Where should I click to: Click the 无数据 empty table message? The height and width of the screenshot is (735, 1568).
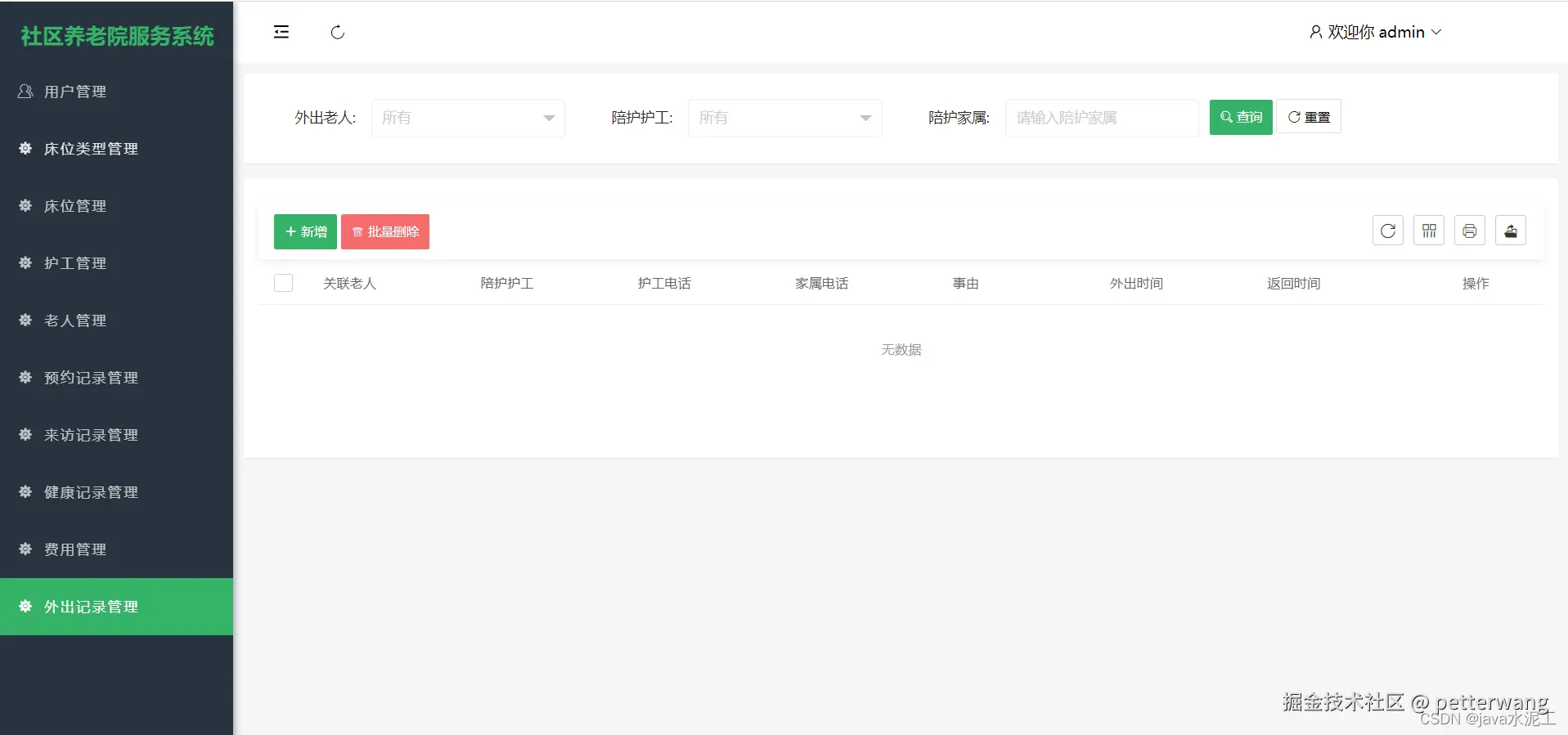[901, 349]
